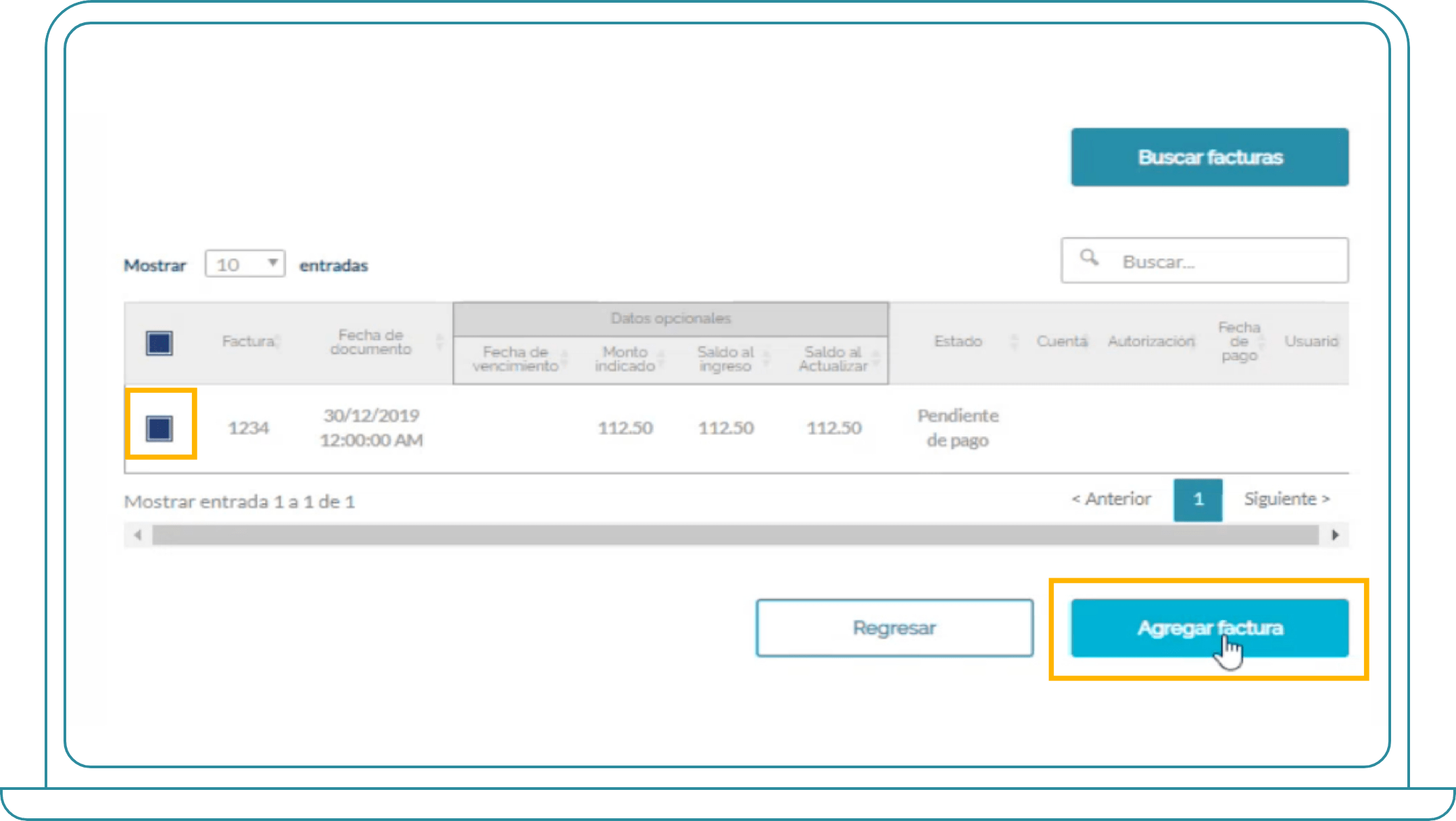Open the Mostrar entries count dropdown

(x=245, y=264)
